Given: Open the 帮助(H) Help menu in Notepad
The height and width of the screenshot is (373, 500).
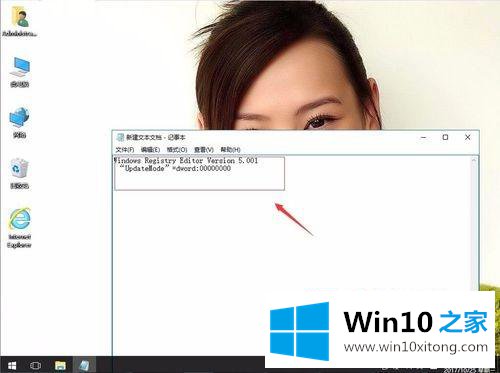Looking at the screenshot, I should [230, 150].
